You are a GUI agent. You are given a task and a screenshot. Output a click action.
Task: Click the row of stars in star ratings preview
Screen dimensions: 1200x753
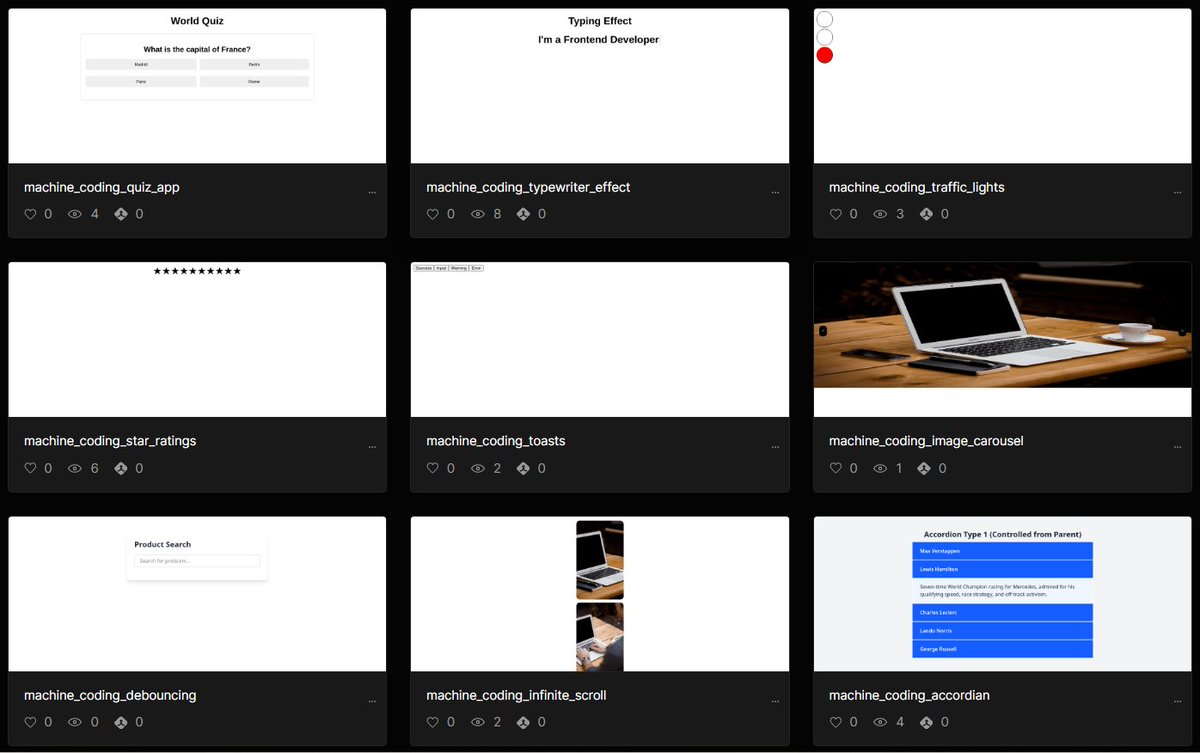197,271
